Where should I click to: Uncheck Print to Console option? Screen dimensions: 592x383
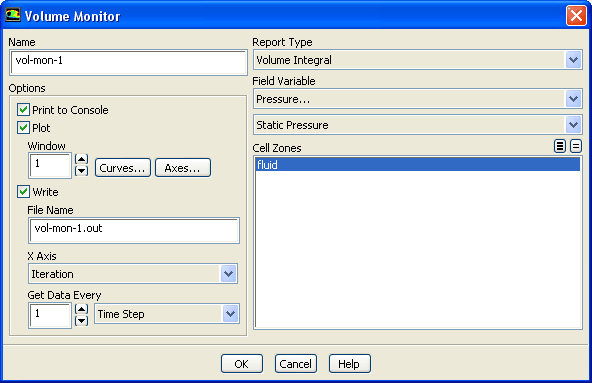pos(23,110)
